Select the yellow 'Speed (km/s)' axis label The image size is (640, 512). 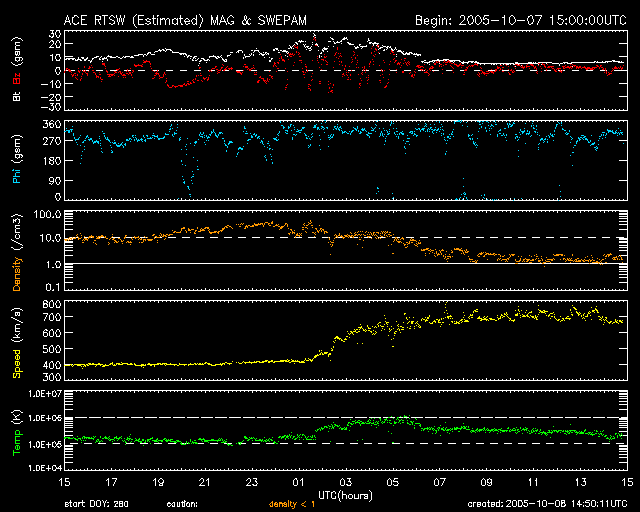click(x=17, y=343)
